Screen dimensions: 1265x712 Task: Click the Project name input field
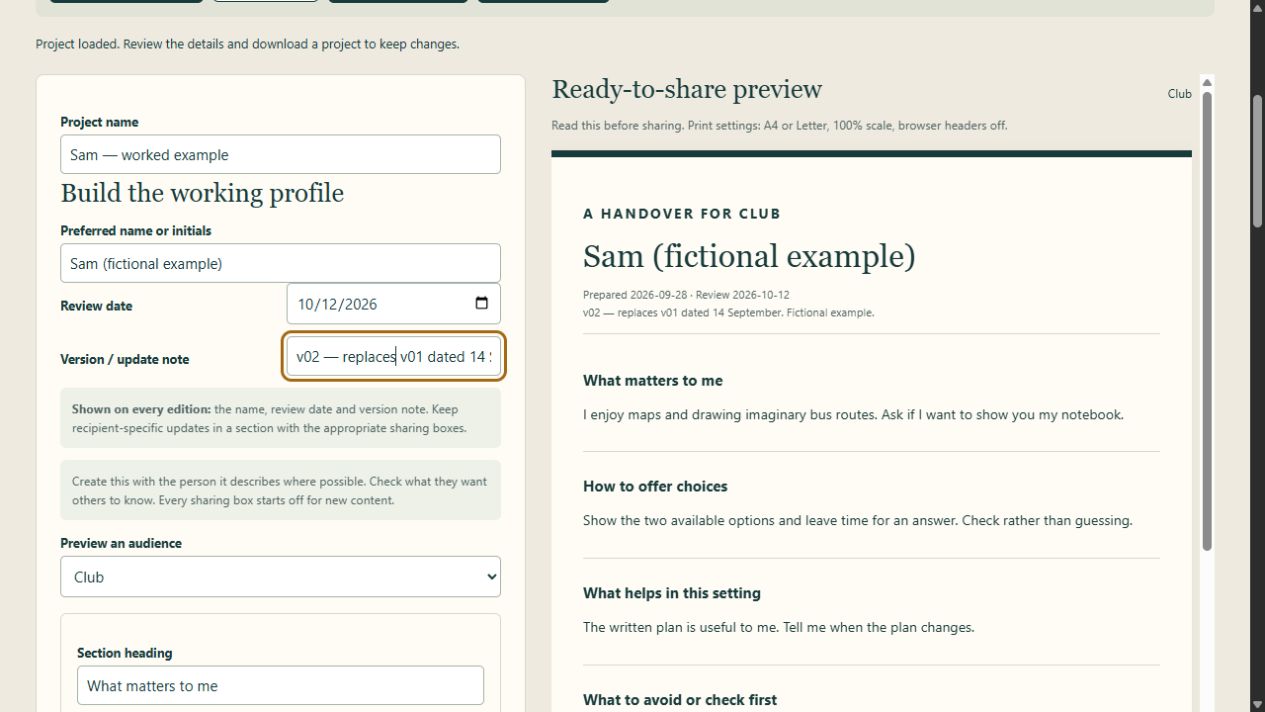[x=280, y=155]
